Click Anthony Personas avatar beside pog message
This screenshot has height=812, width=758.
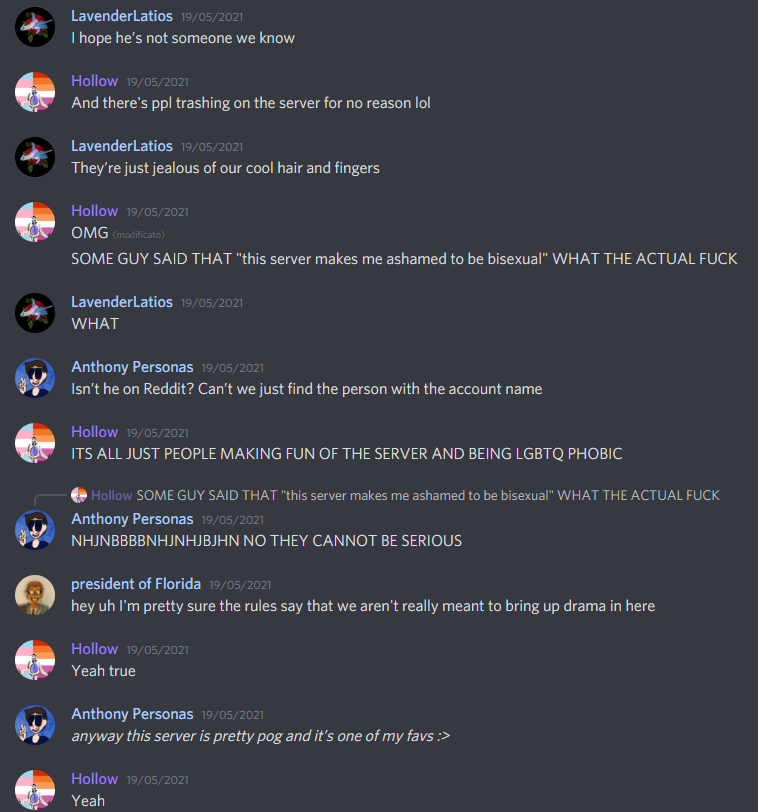click(35, 725)
